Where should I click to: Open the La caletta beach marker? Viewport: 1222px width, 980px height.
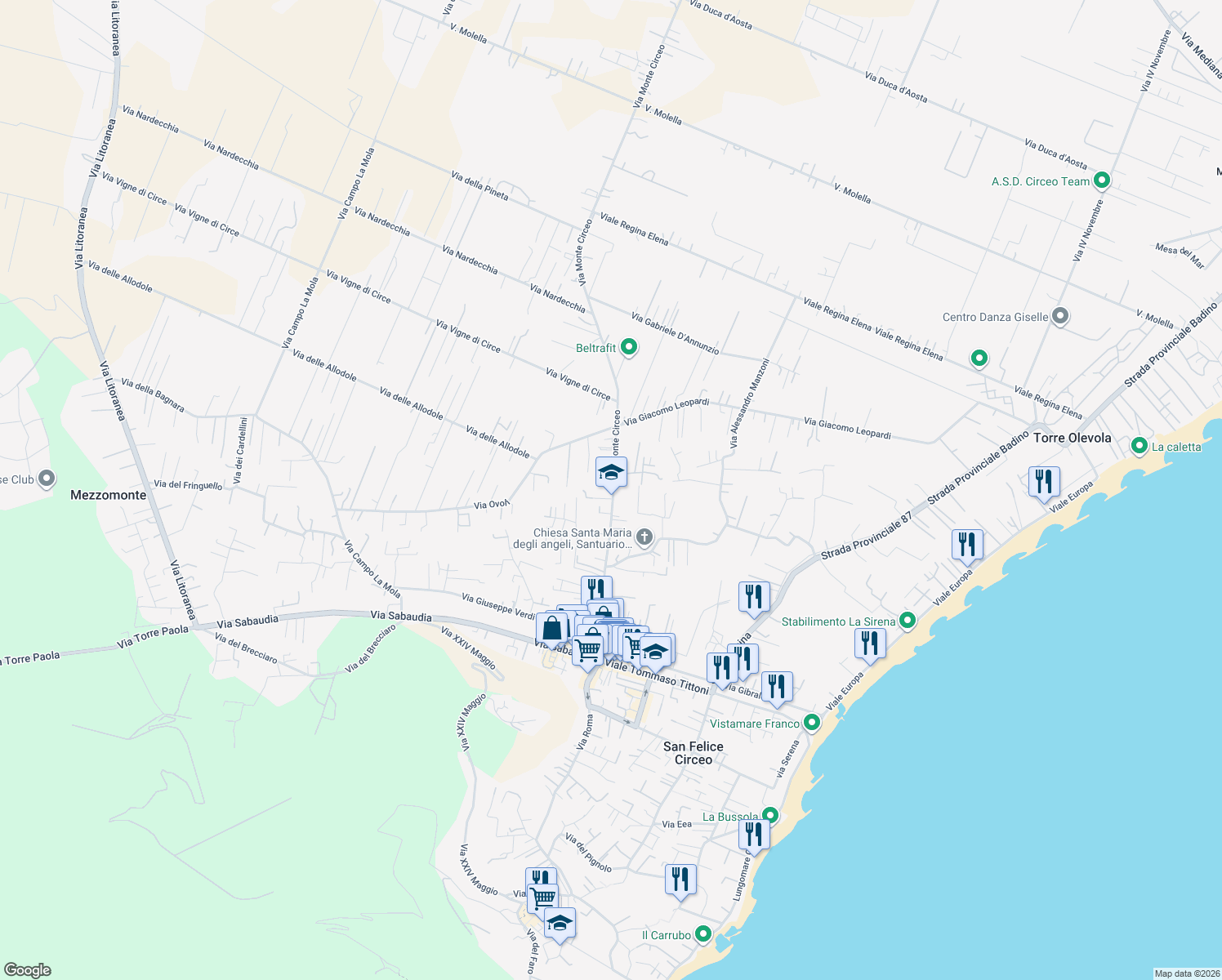pos(1139,446)
